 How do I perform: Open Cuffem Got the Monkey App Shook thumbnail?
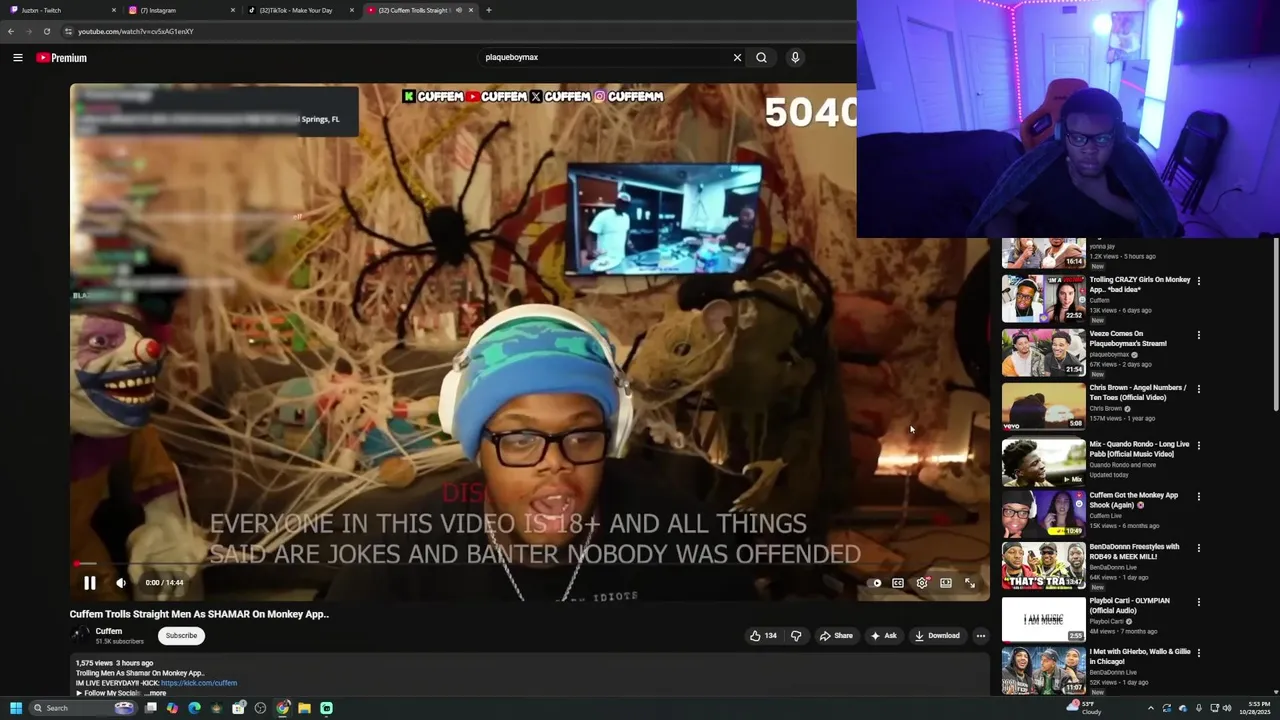coord(1044,514)
